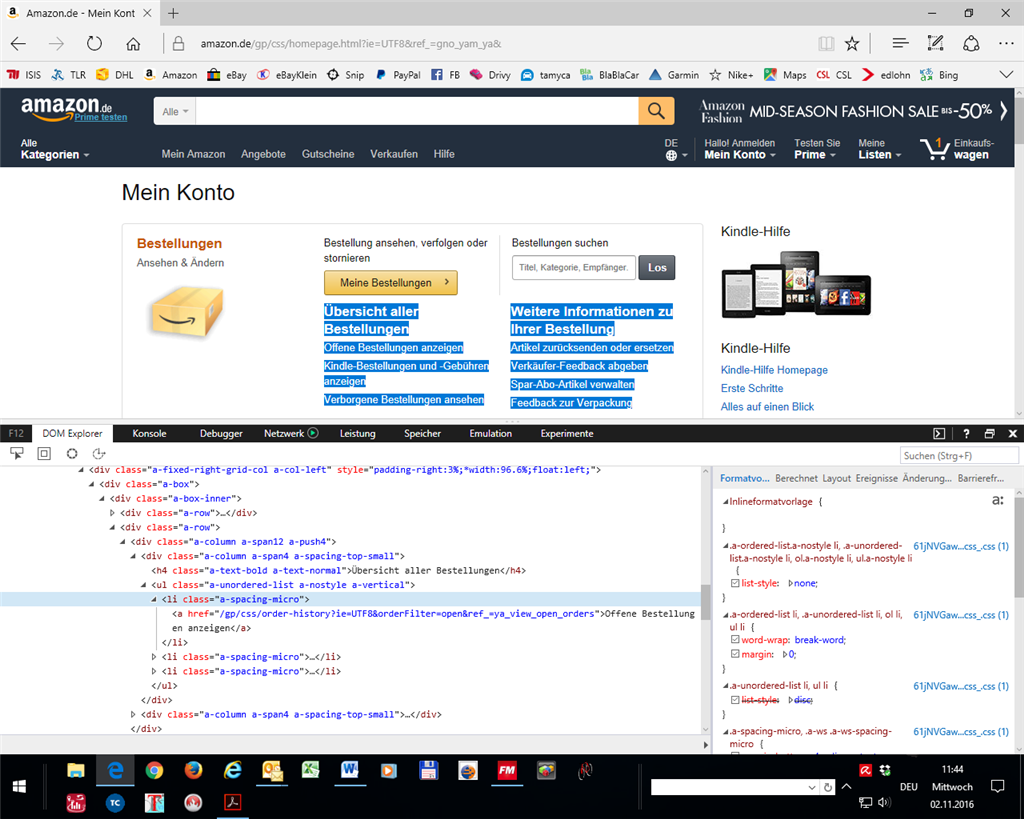Viewport: 1024px width, 819px height.
Task: Open DE language selector dropdown
Action: tap(676, 149)
